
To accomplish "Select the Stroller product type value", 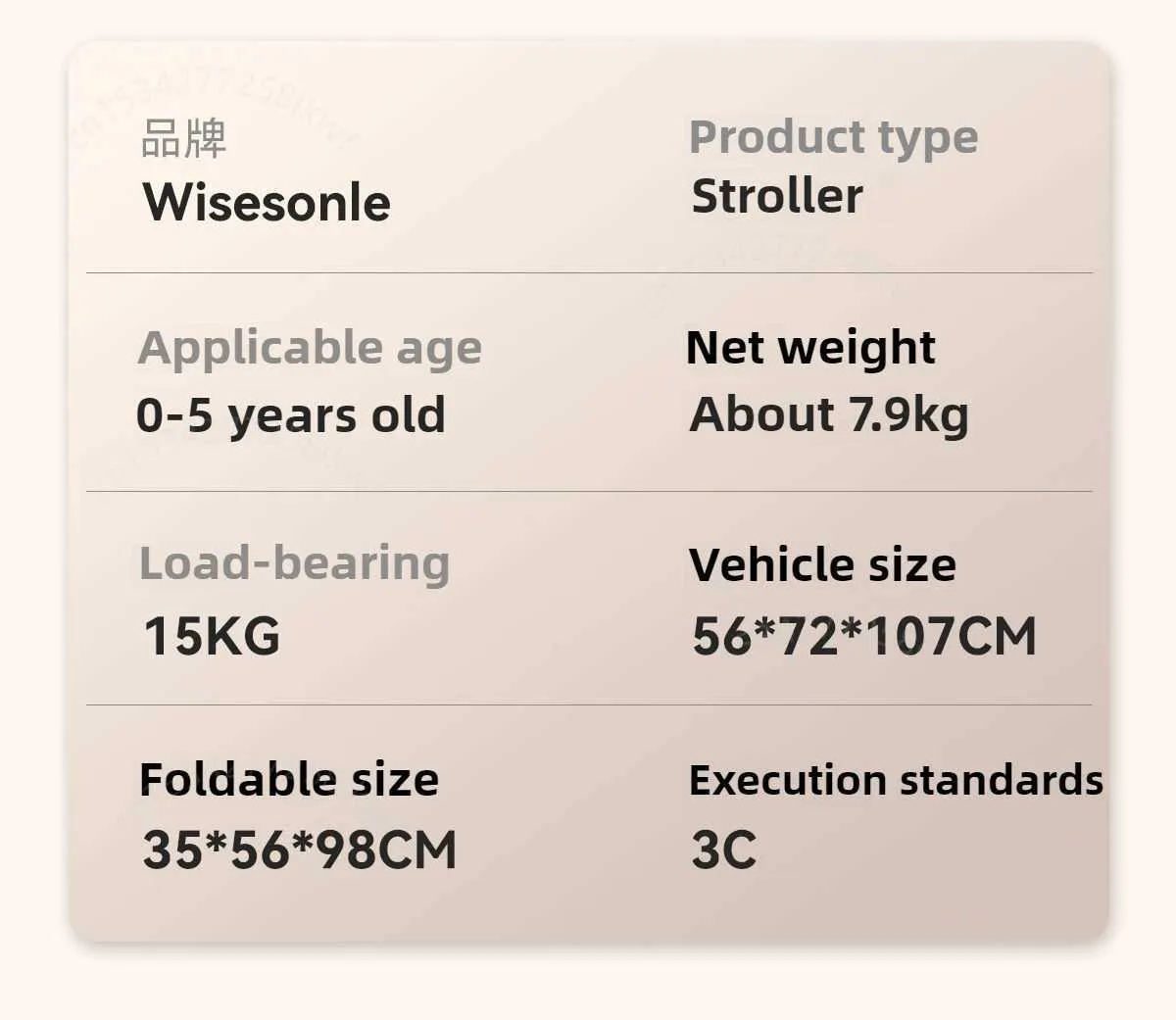I will 777,196.
